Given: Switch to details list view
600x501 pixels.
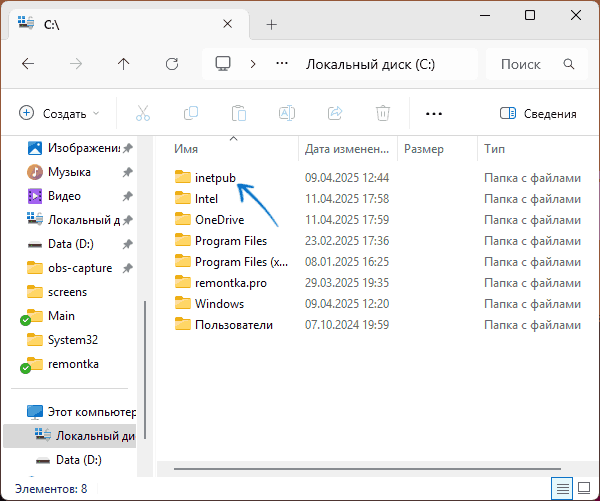Looking at the screenshot, I should click(x=562, y=488).
